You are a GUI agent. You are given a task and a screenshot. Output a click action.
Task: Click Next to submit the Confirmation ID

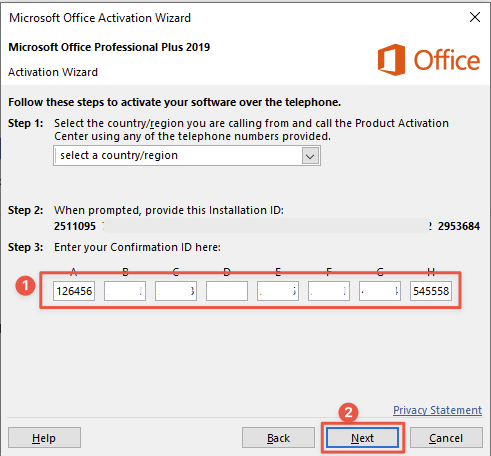pos(362,438)
